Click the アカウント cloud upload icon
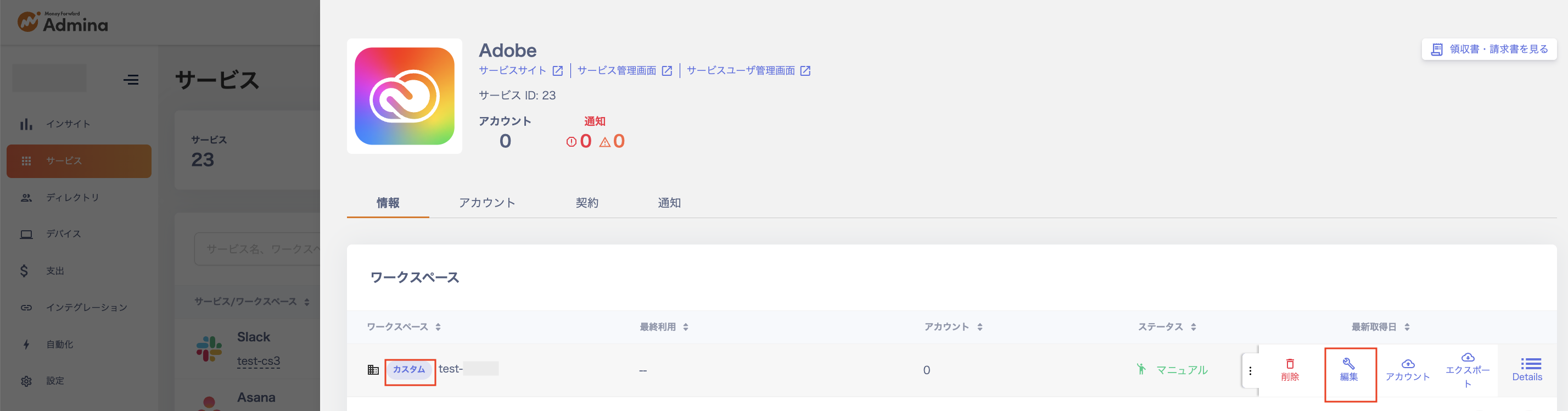The width and height of the screenshot is (1568, 411). (1407, 364)
